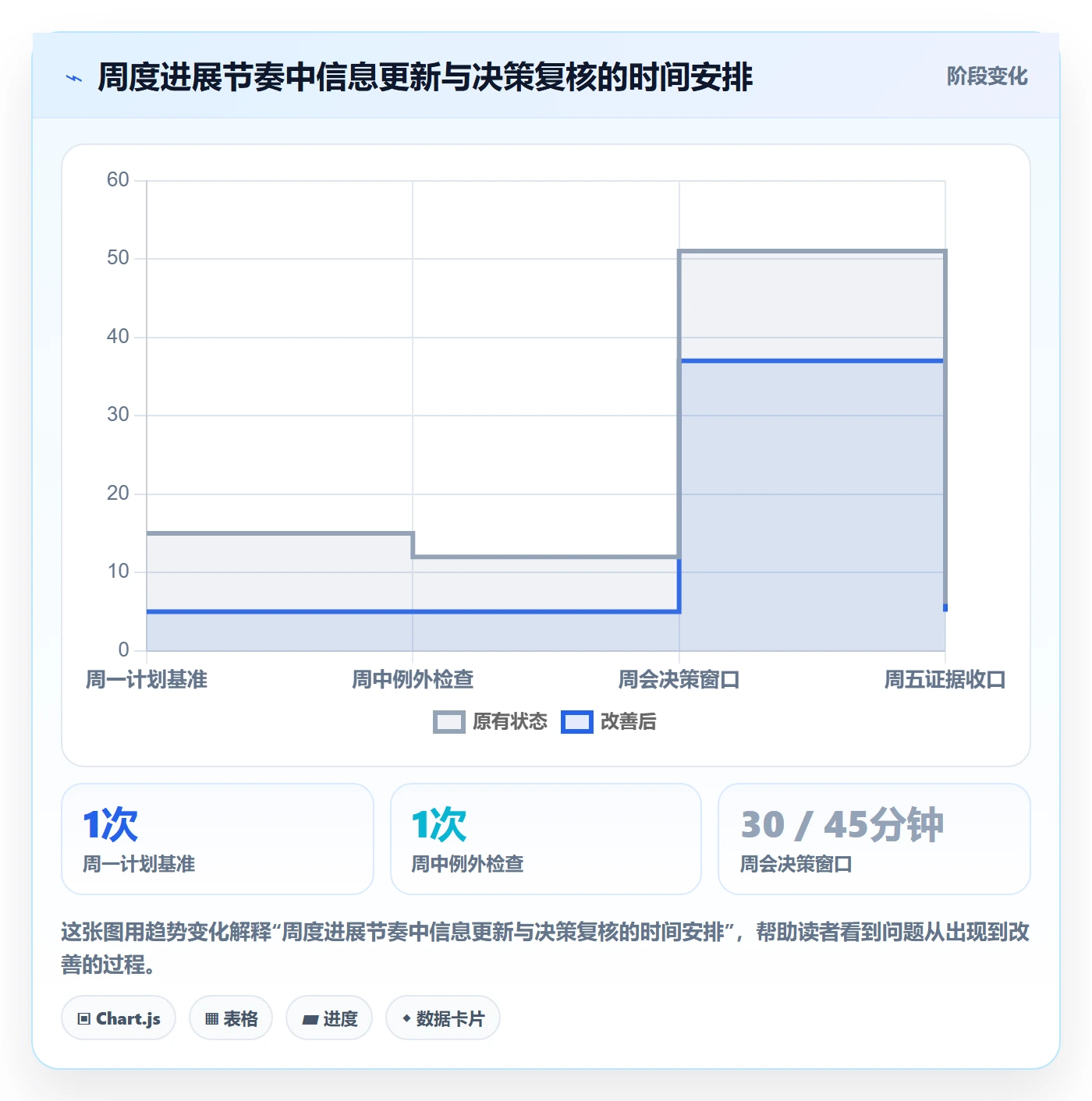Viewport: 1092px width, 1101px height.
Task: Click the 40 y-axis tick value
Action: tap(118, 337)
